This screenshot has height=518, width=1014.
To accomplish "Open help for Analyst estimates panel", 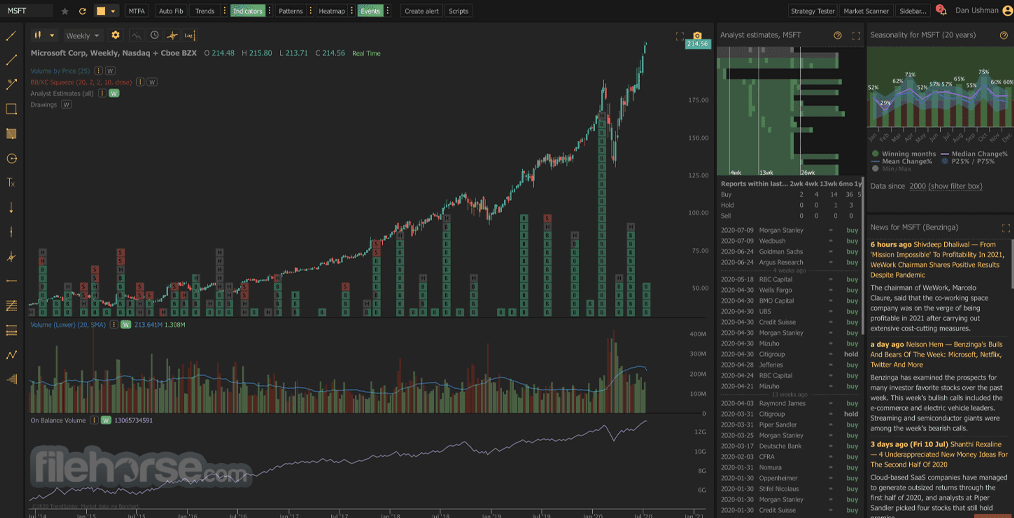I will [x=838, y=36].
